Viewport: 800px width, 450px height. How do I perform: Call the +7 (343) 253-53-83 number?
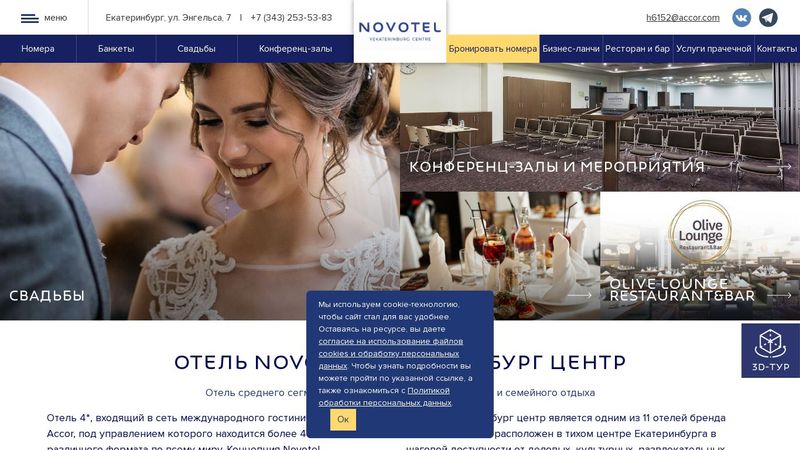click(x=291, y=18)
